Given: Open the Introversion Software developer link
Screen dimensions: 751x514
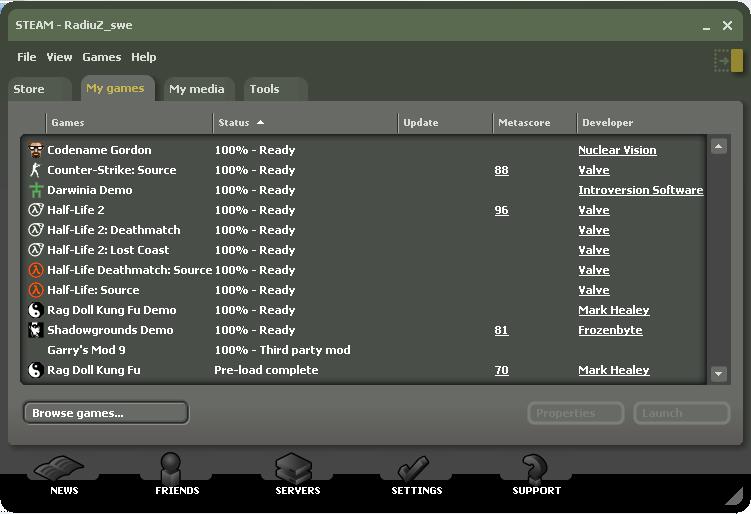Looking at the screenshot, I should coord(640,190).
